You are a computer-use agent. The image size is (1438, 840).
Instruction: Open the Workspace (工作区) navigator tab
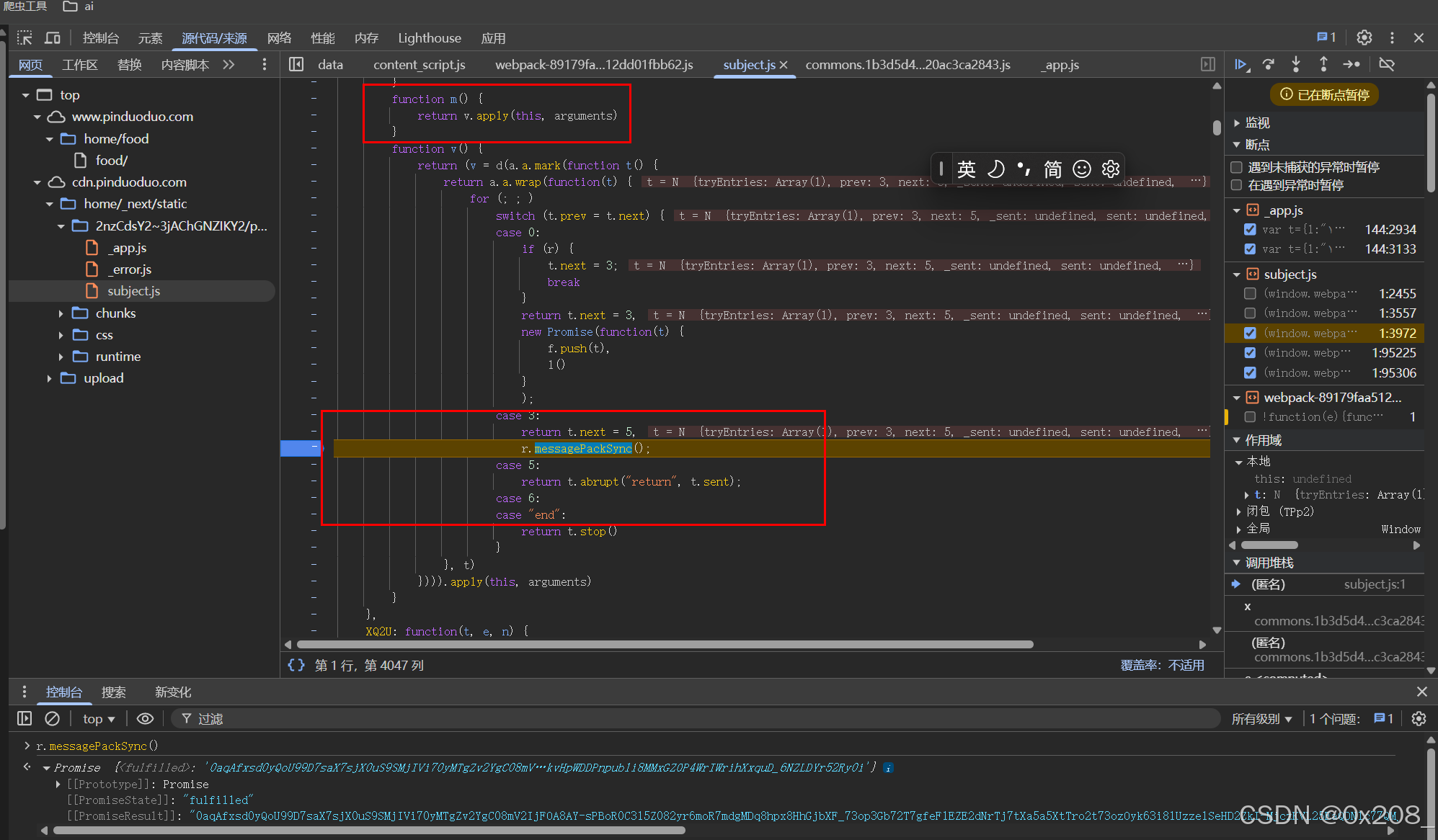point(79,64)
